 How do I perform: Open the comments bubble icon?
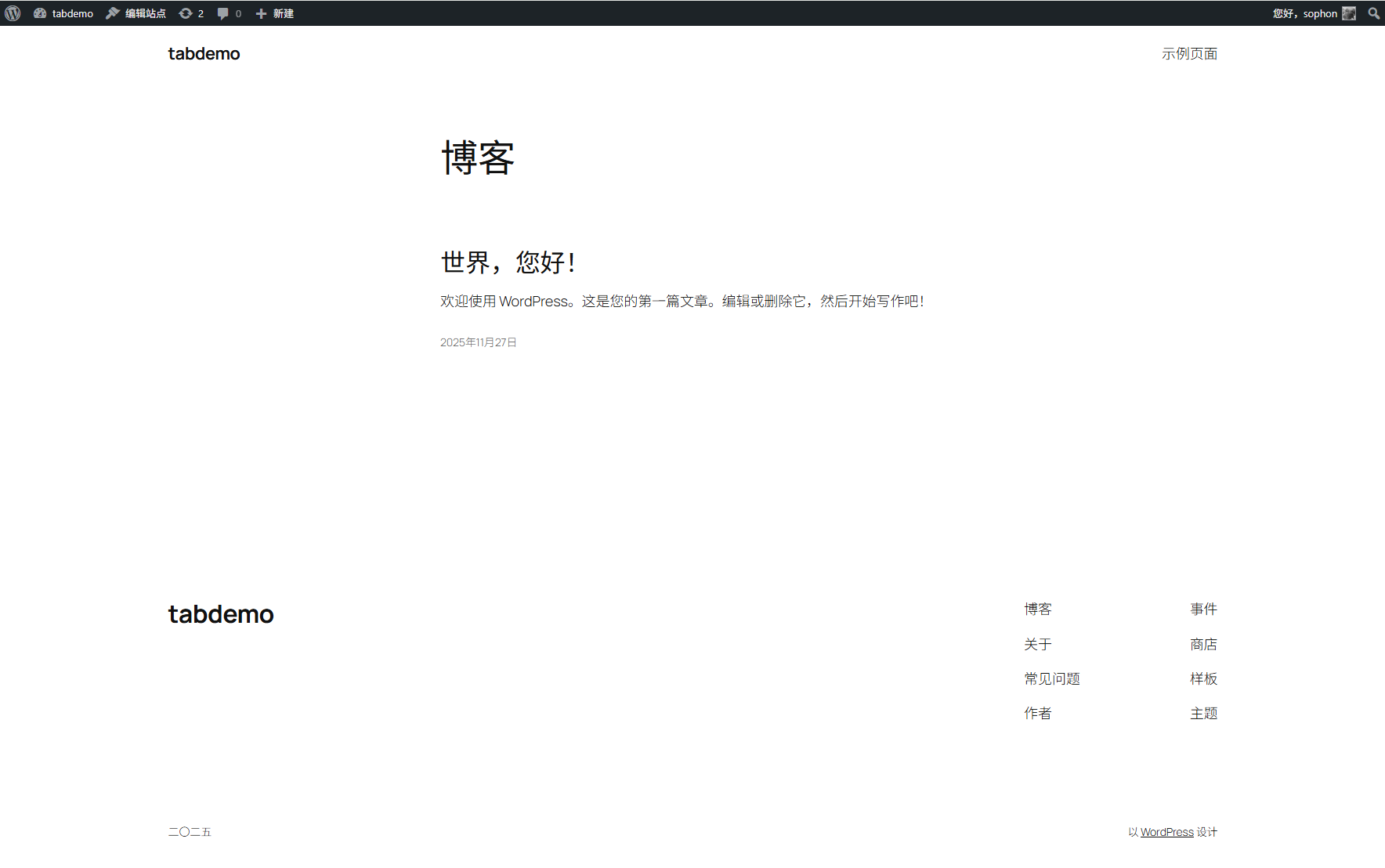click(223, 13)
